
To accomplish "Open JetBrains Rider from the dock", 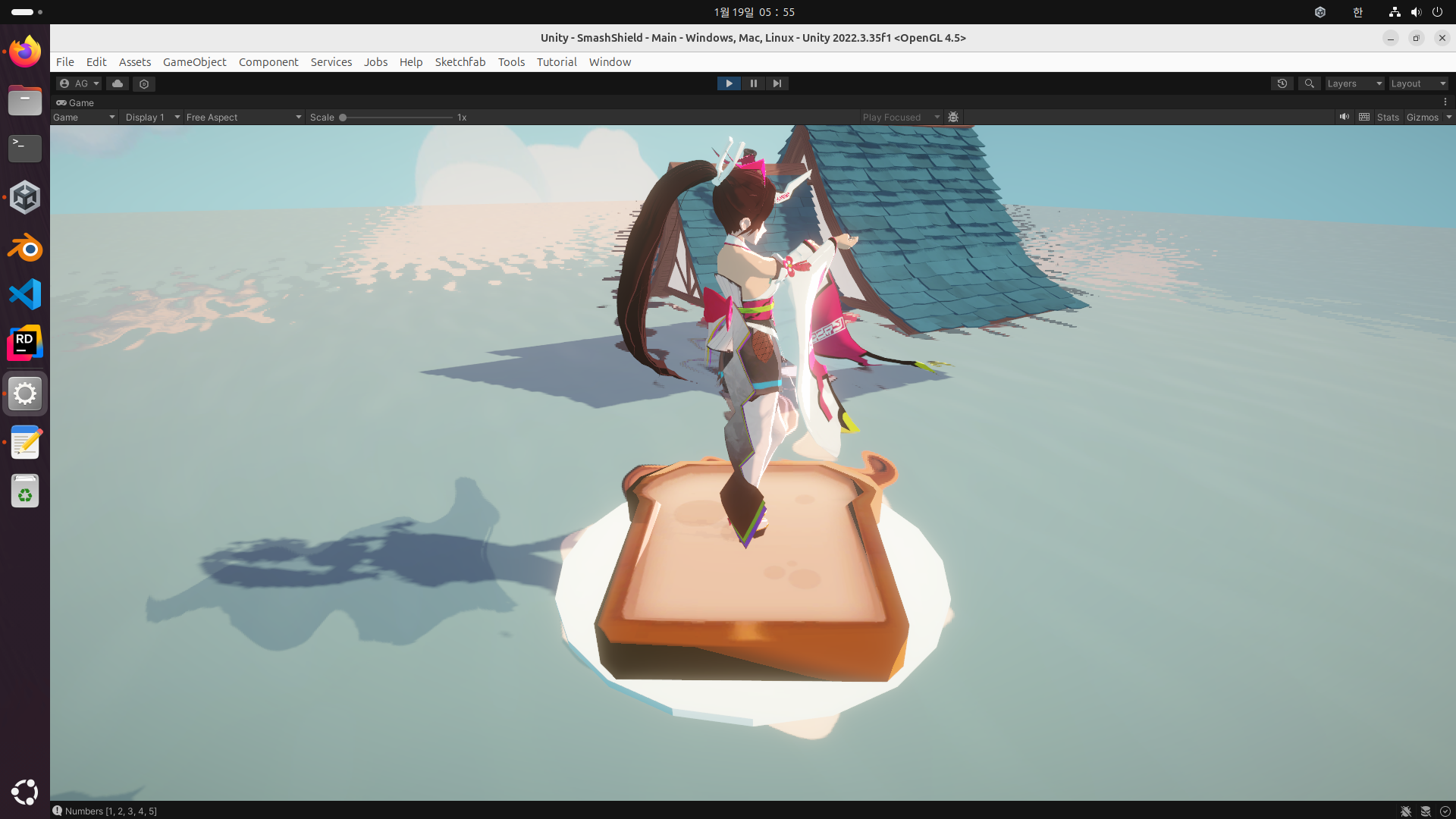I will tap(25, 344).
